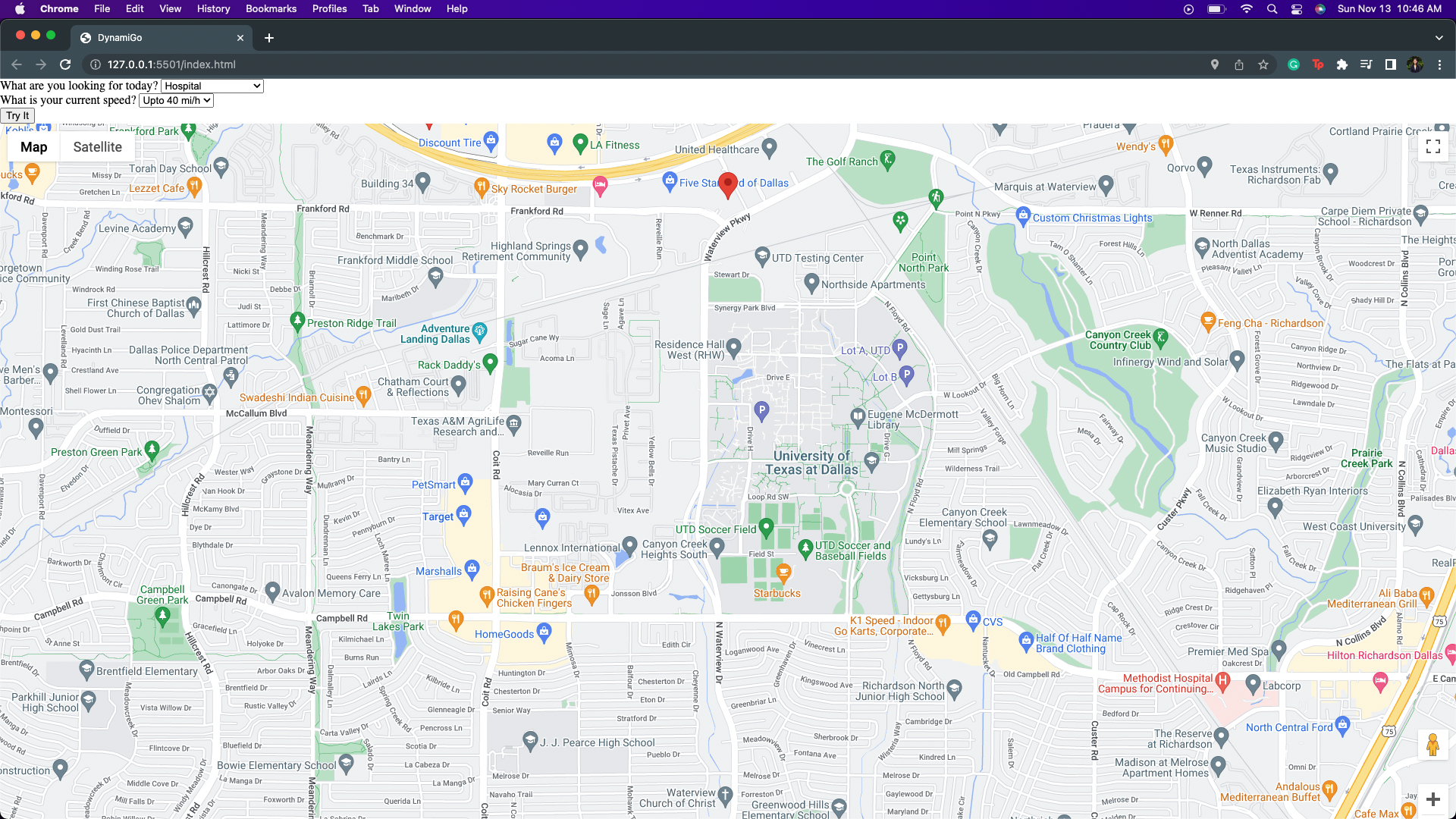Click the Street View pegman icon

point(1432,745)
